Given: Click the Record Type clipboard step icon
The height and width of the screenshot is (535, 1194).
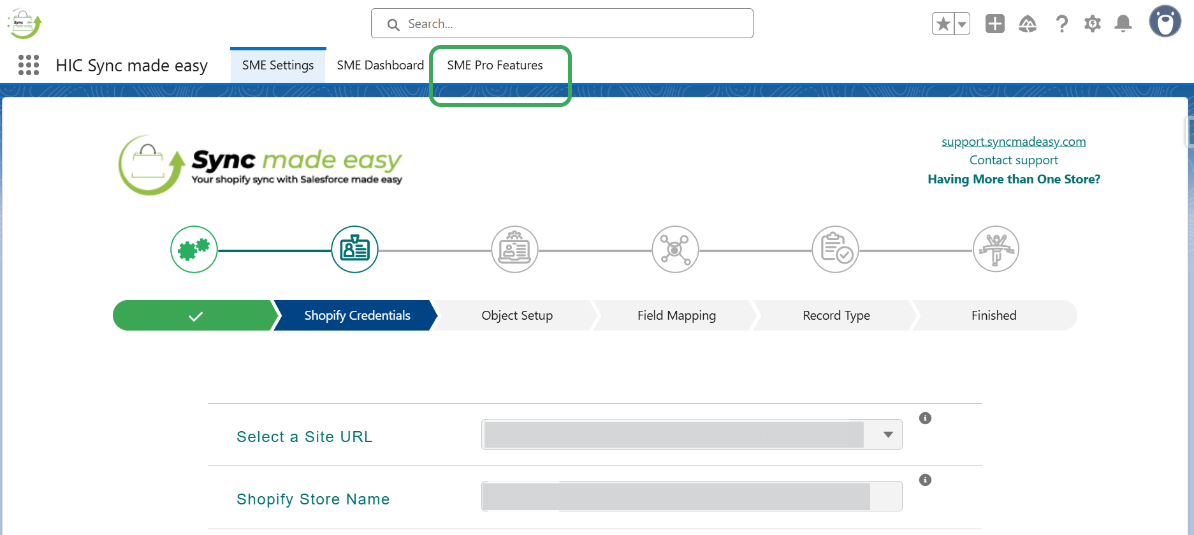Looking at the screenshot, I should pyautogui.click(x=835, y=249).
